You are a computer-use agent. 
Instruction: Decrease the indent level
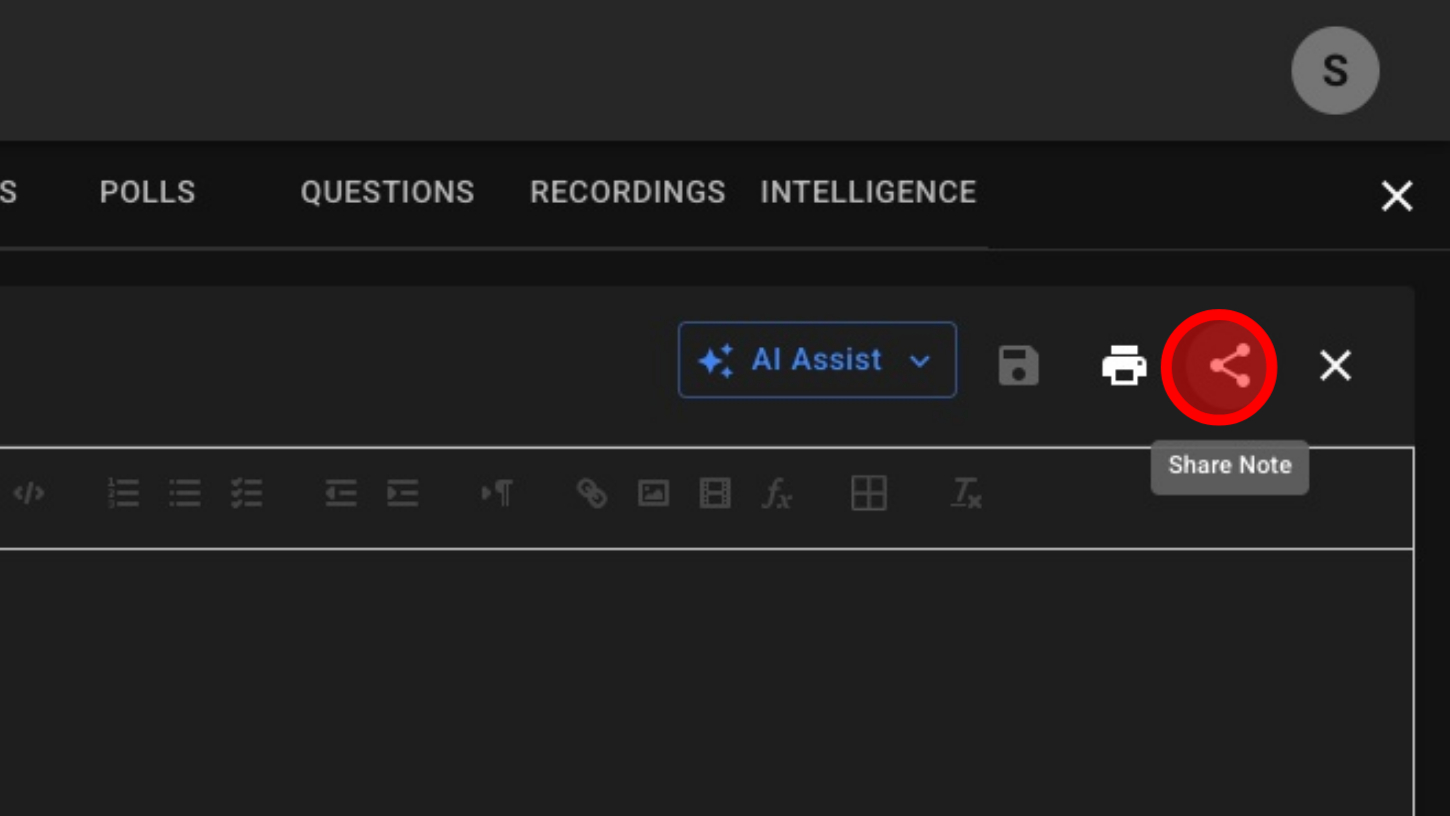pyautogui.click(x=341, y=493)
